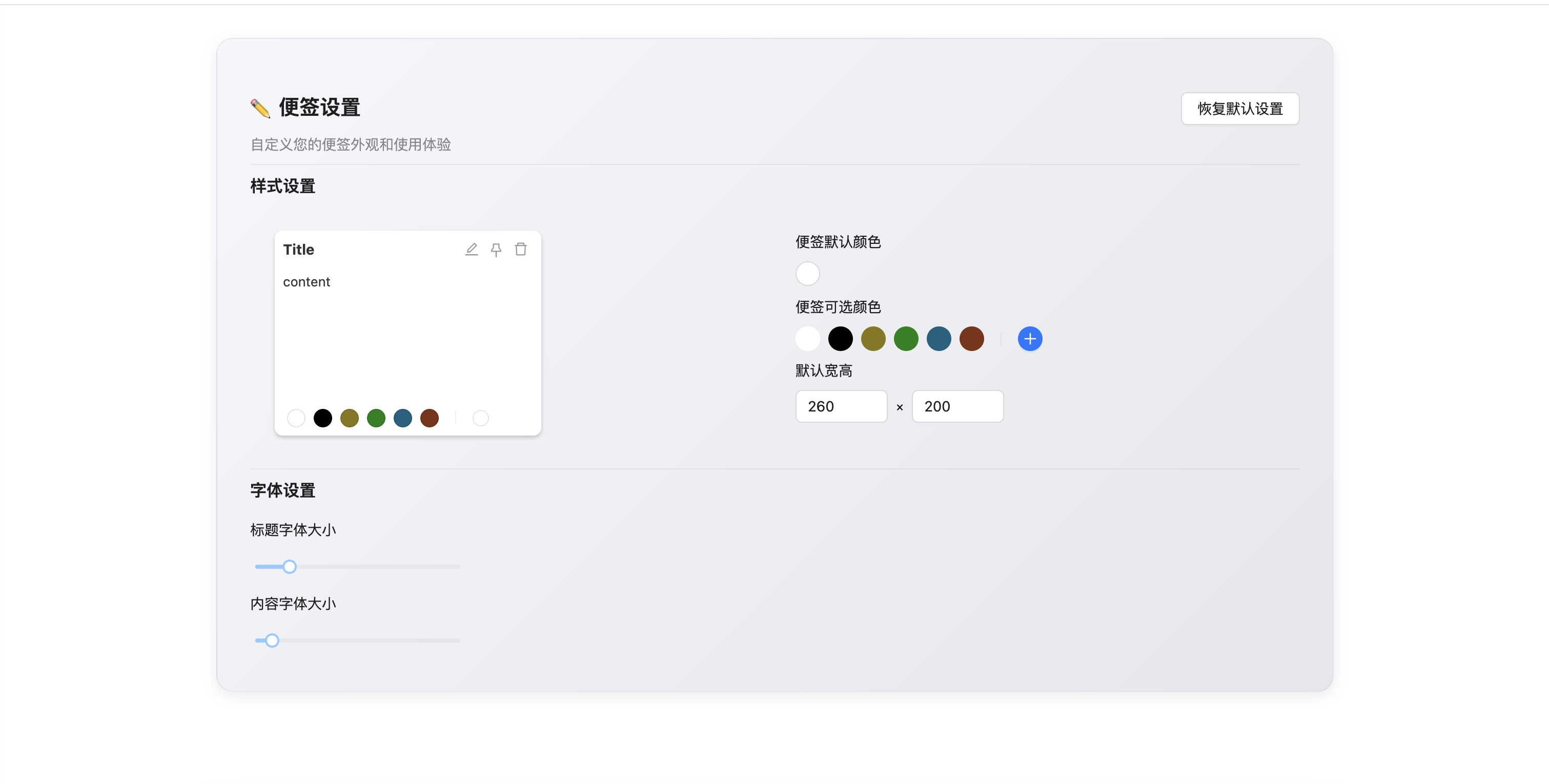Screen dimensions: 1549x784
Task: Click the blue plus add-color button
Action: [1029, 339]
